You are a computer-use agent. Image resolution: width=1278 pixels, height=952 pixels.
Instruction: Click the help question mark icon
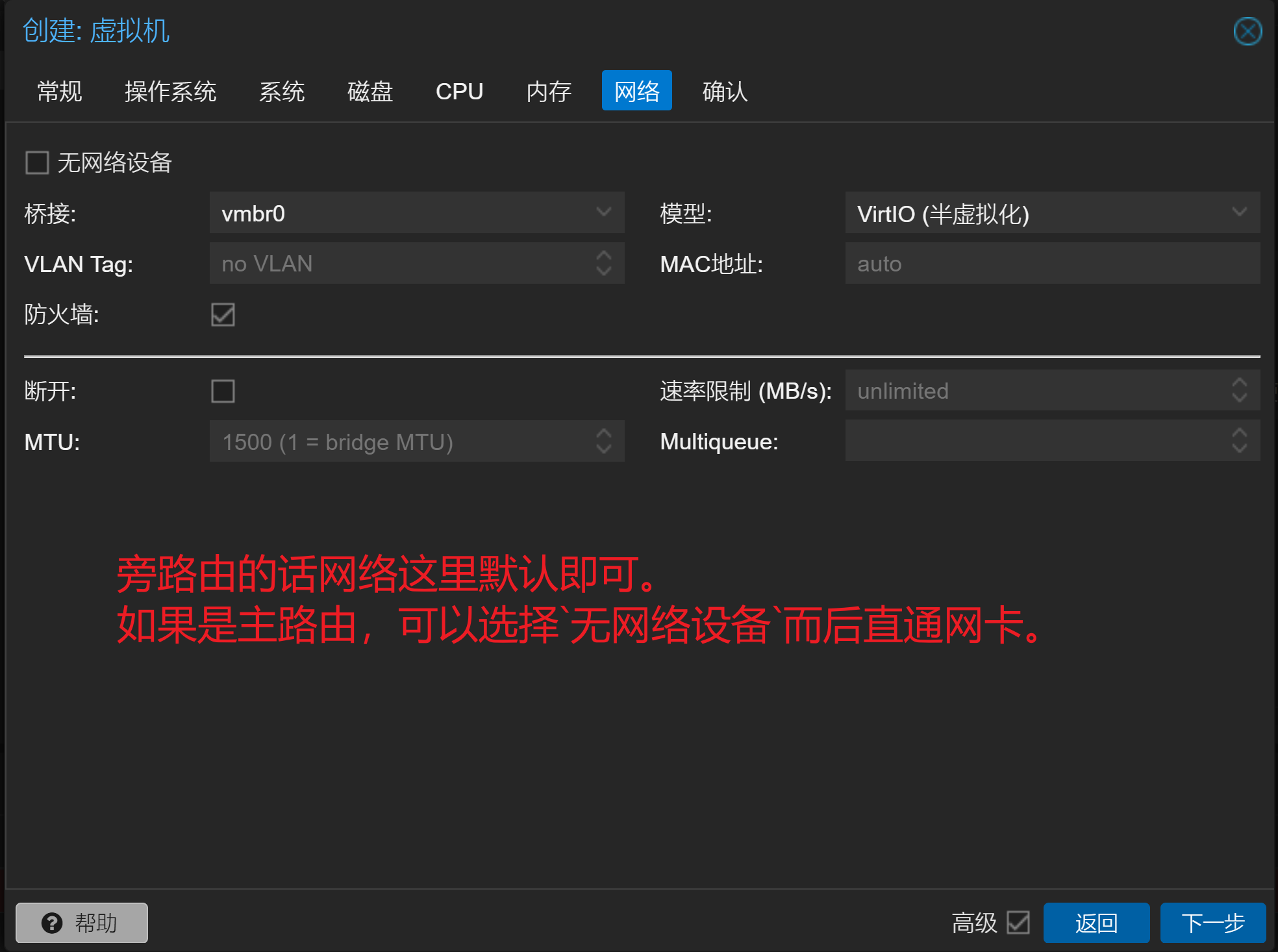[52, 923]
